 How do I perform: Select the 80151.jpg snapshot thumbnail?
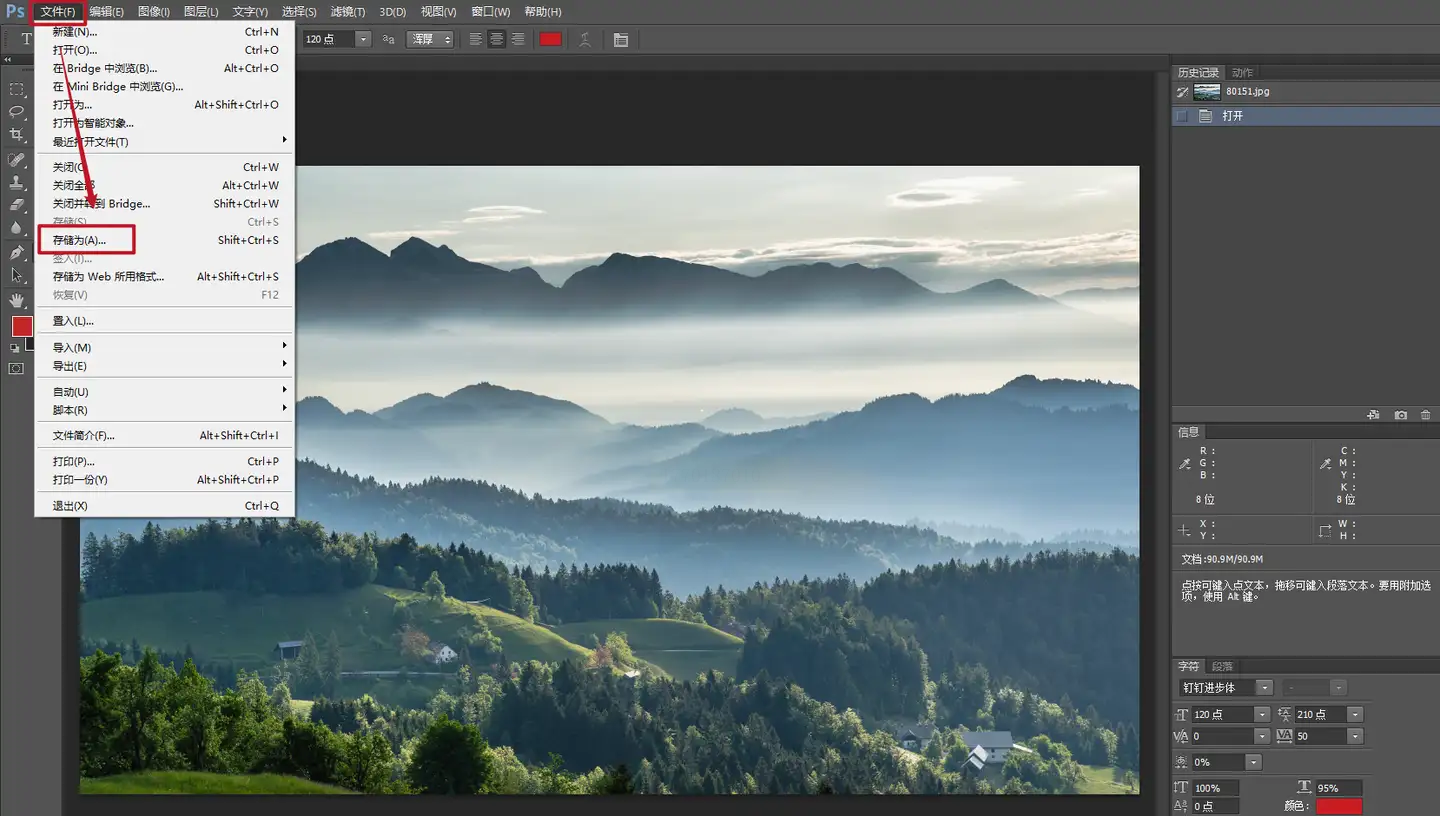coord(1207,92)
